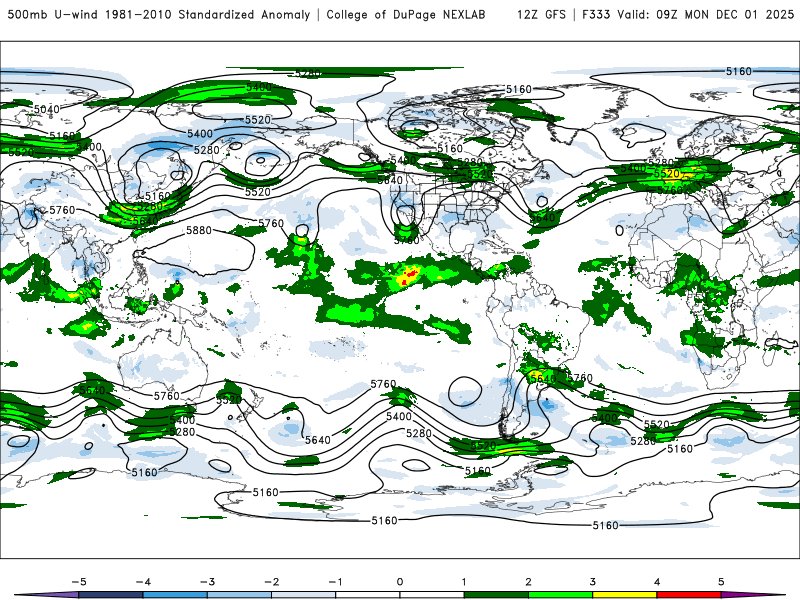Click the red anomaly maximum on the map
The image size is (800, 600).
(410, 276)
